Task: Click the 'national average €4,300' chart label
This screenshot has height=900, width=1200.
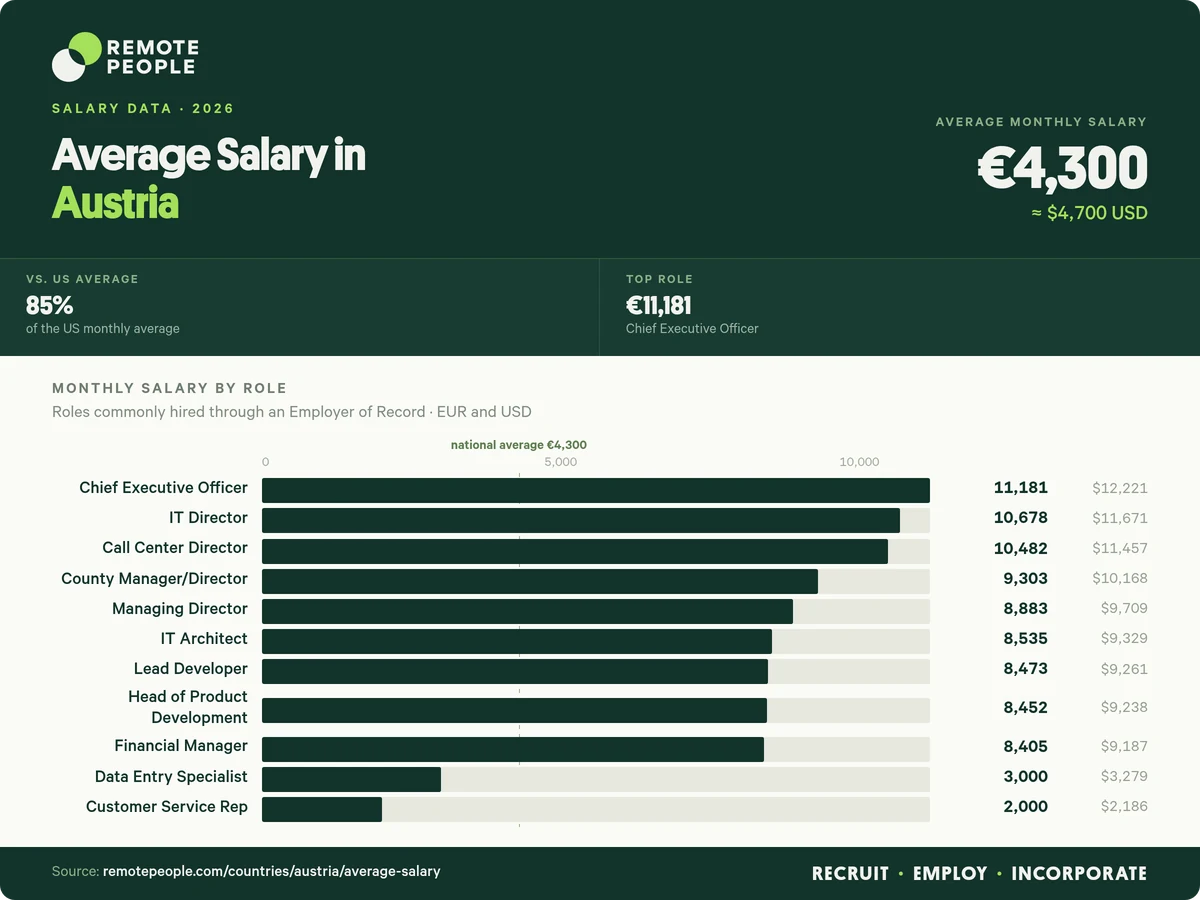Action: click(519, 445)
